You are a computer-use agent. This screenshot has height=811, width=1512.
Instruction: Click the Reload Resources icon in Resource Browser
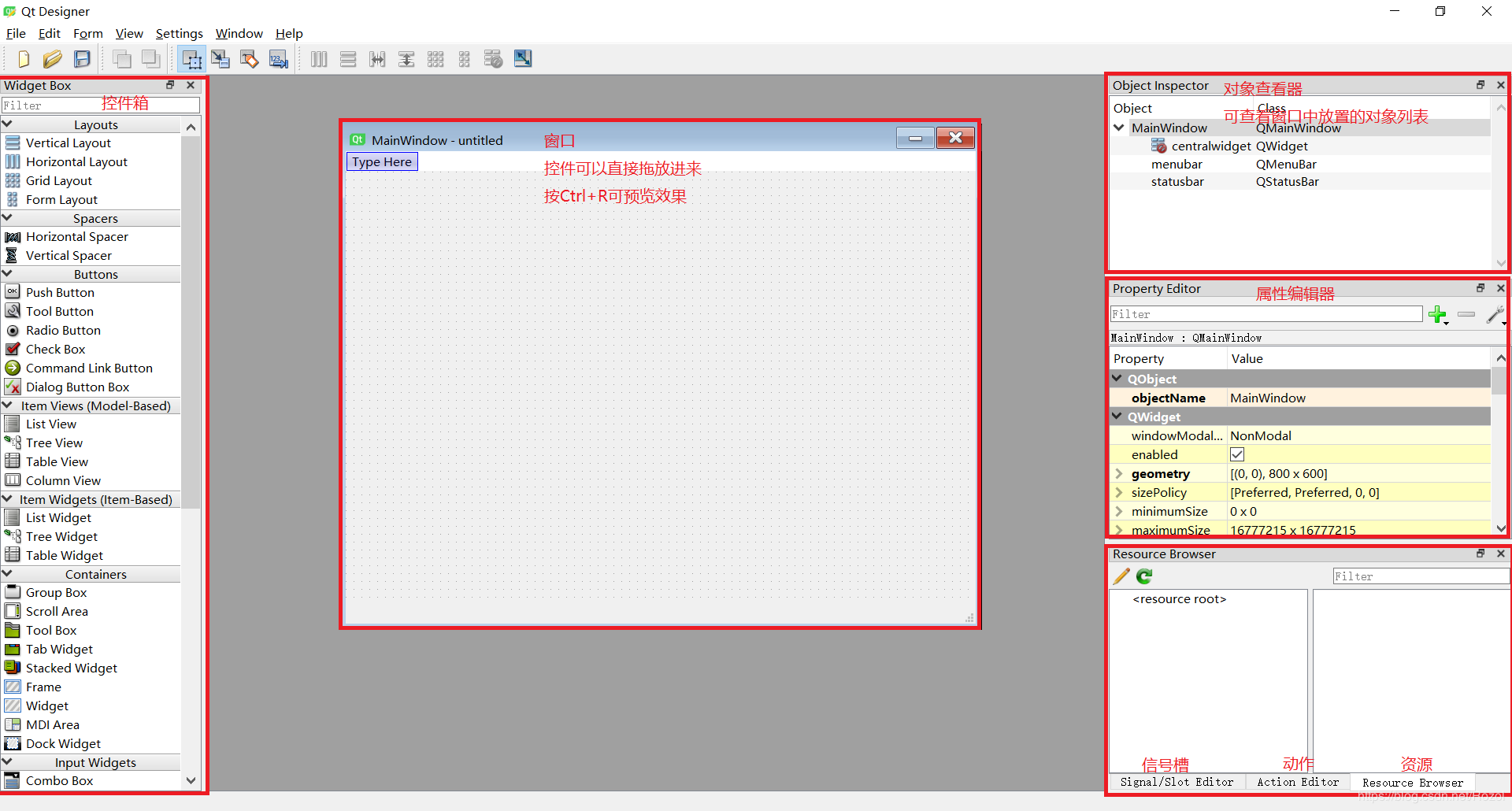pyautogui.click(x=1143, y=576)
